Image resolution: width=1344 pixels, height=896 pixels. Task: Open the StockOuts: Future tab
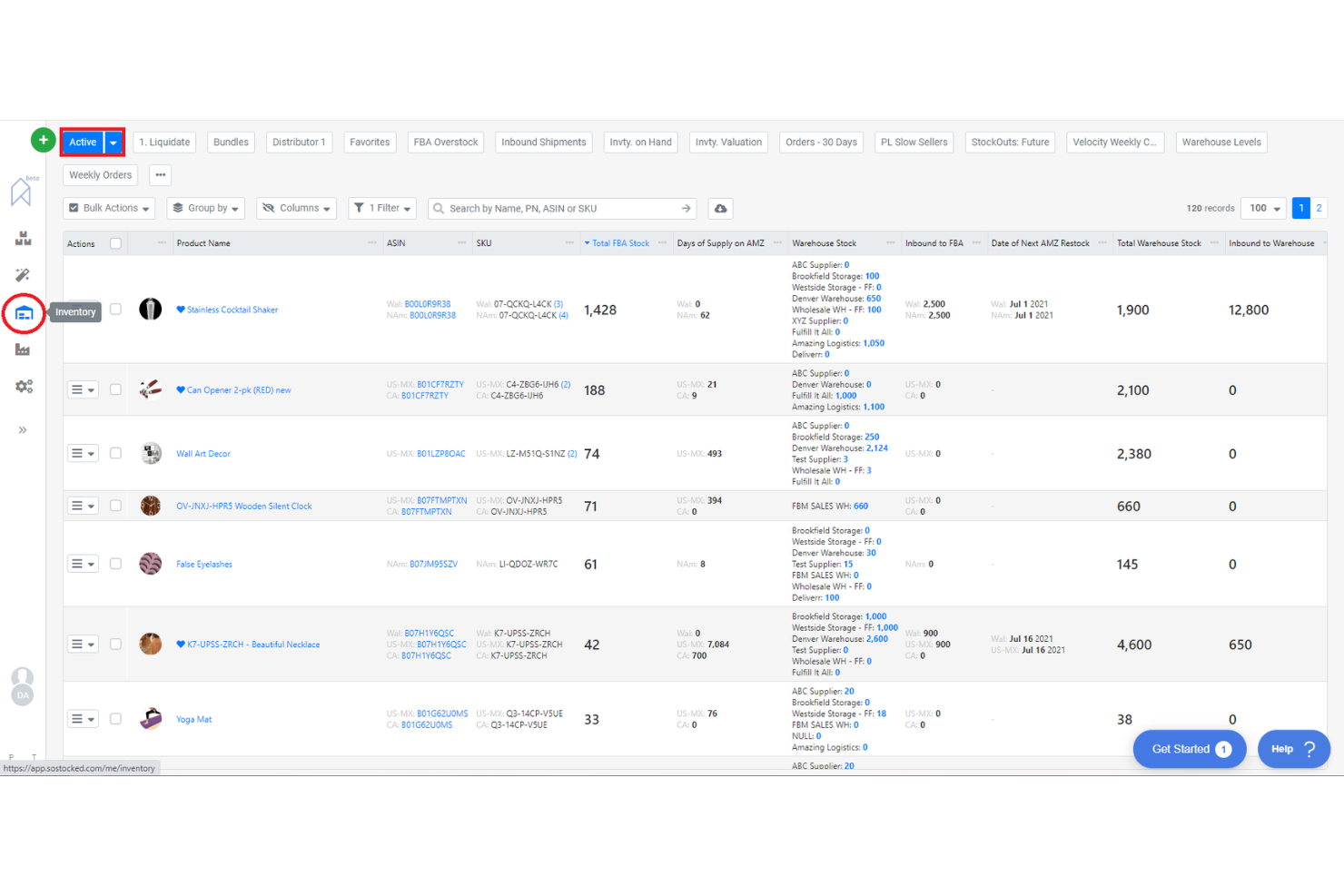click(x=1009, y=142)
